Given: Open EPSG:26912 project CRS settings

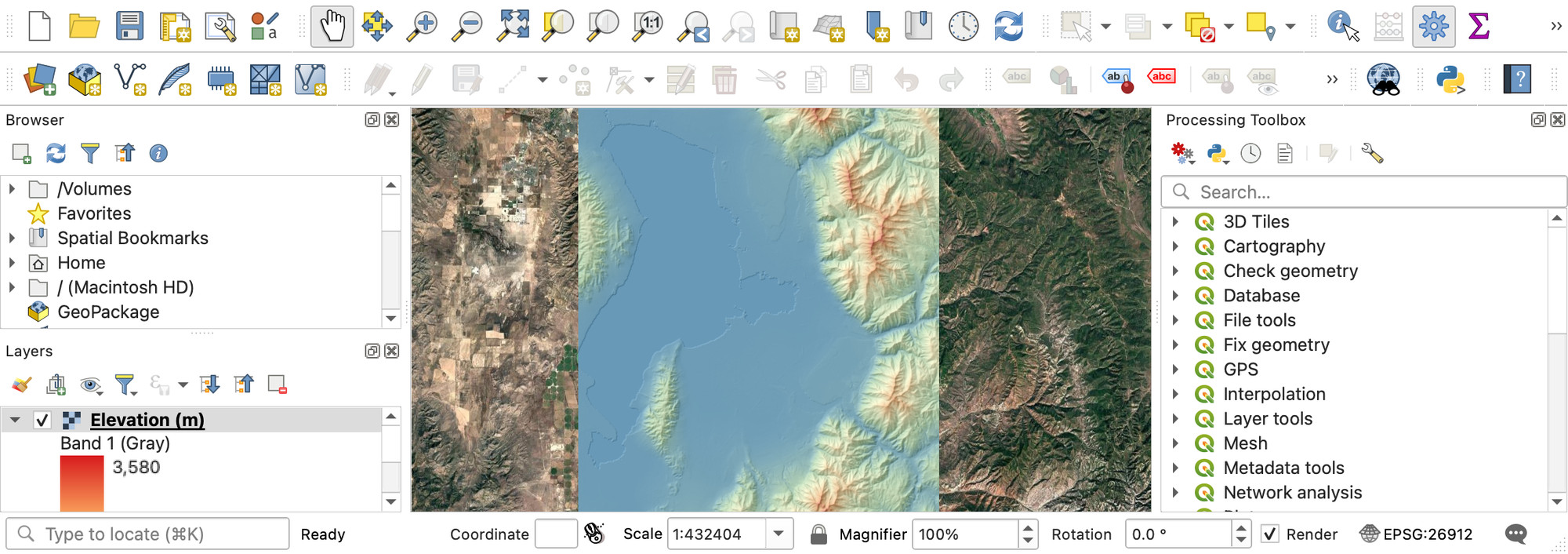Looking at the screenshot, I should [x=1416, y=534].
